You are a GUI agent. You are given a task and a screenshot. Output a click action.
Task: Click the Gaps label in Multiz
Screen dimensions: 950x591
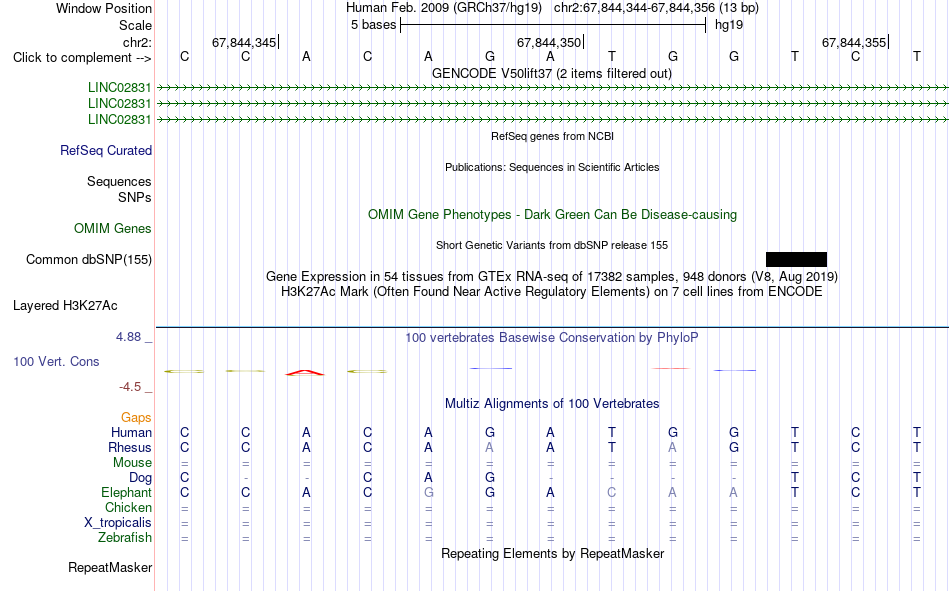point(136,418)
